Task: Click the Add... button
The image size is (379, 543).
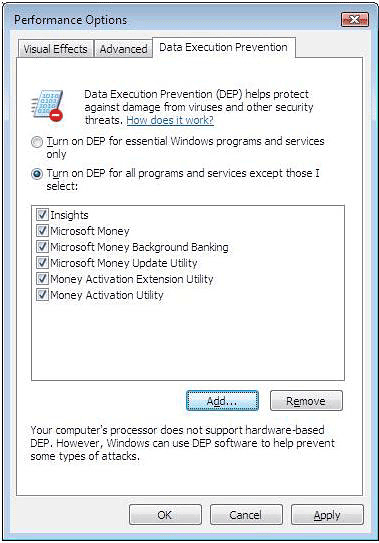Action: (222, 401)
